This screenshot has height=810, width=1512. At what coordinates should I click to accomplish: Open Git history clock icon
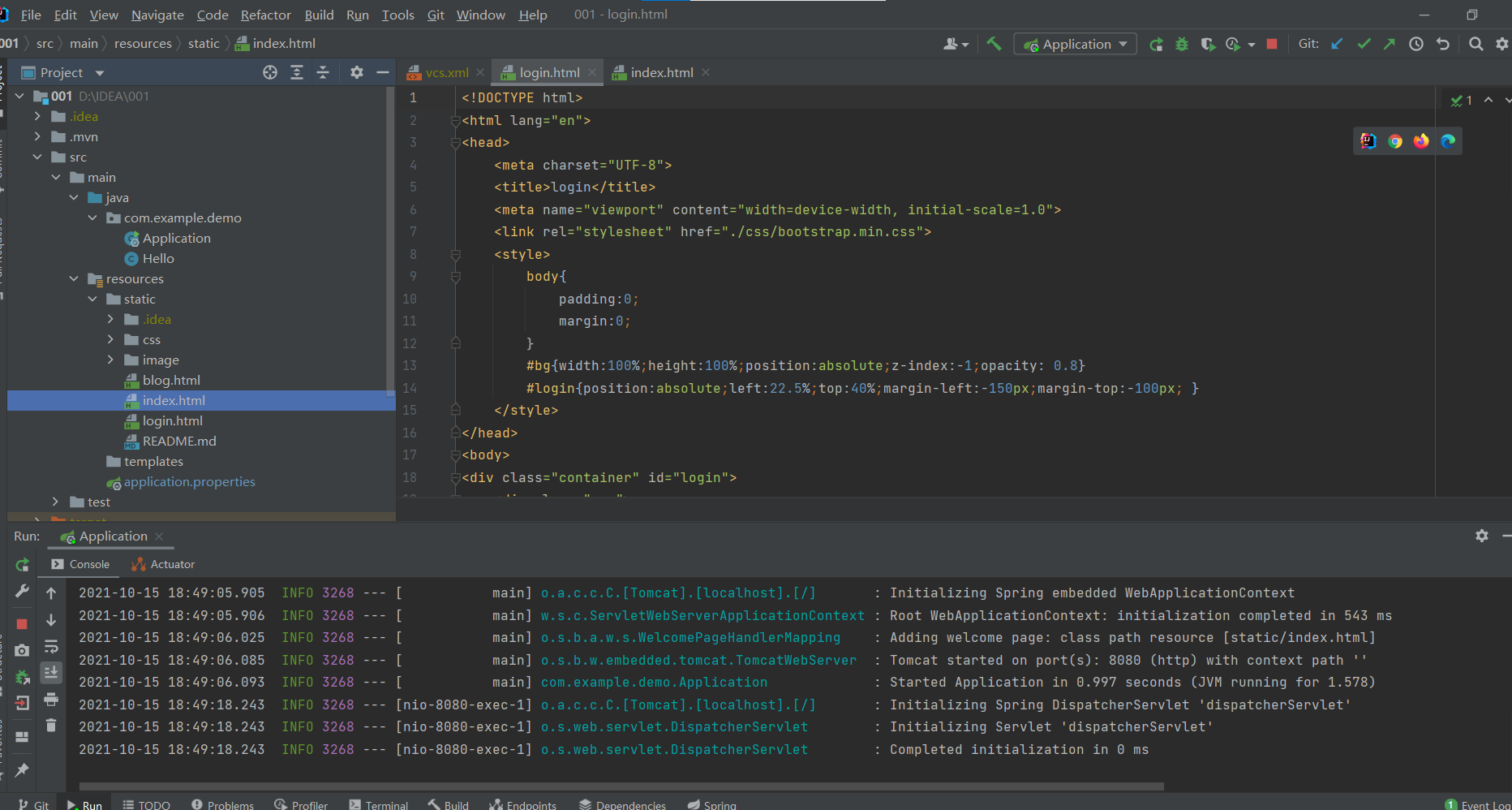1416,44
